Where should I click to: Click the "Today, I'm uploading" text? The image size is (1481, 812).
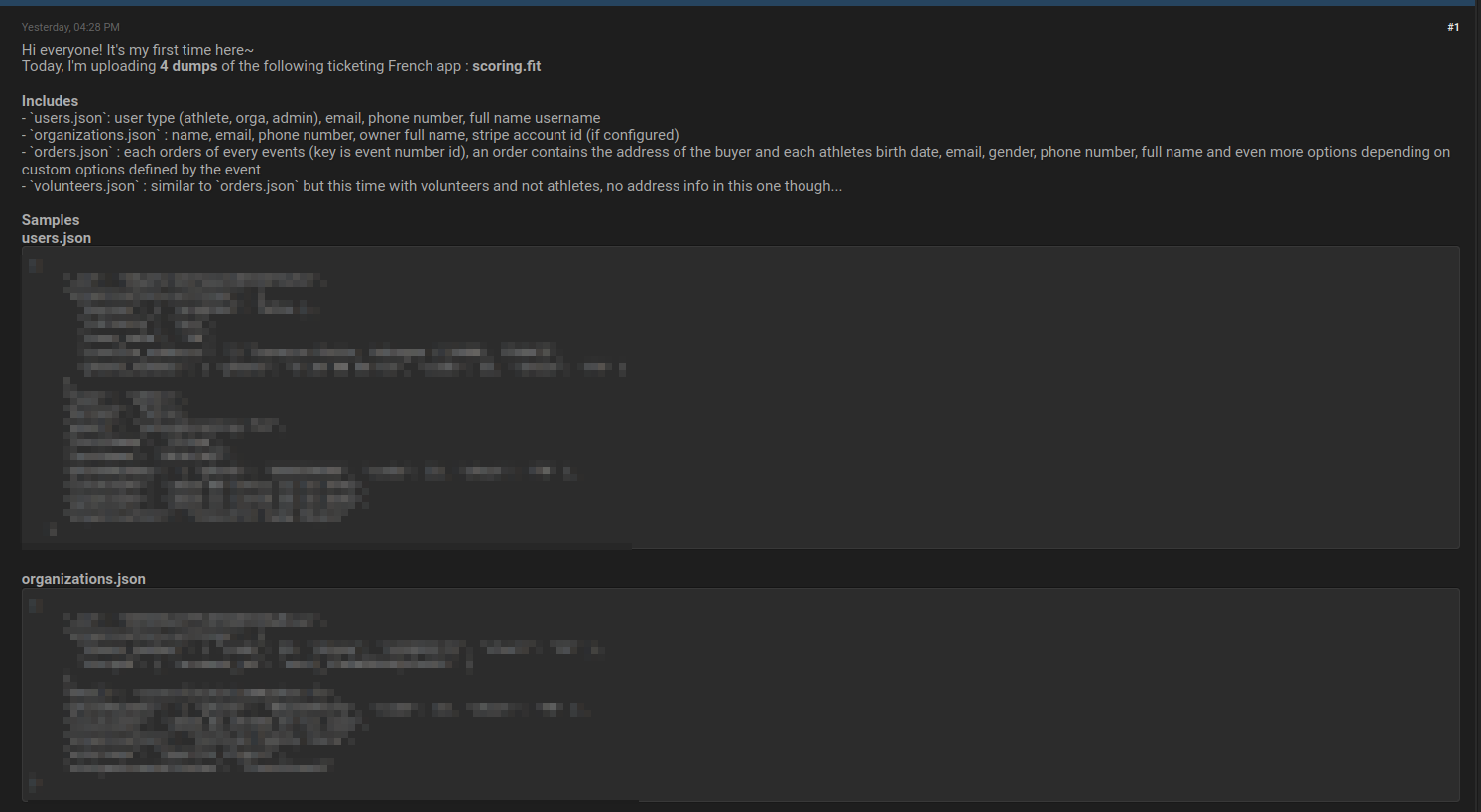tap(88, 66)
